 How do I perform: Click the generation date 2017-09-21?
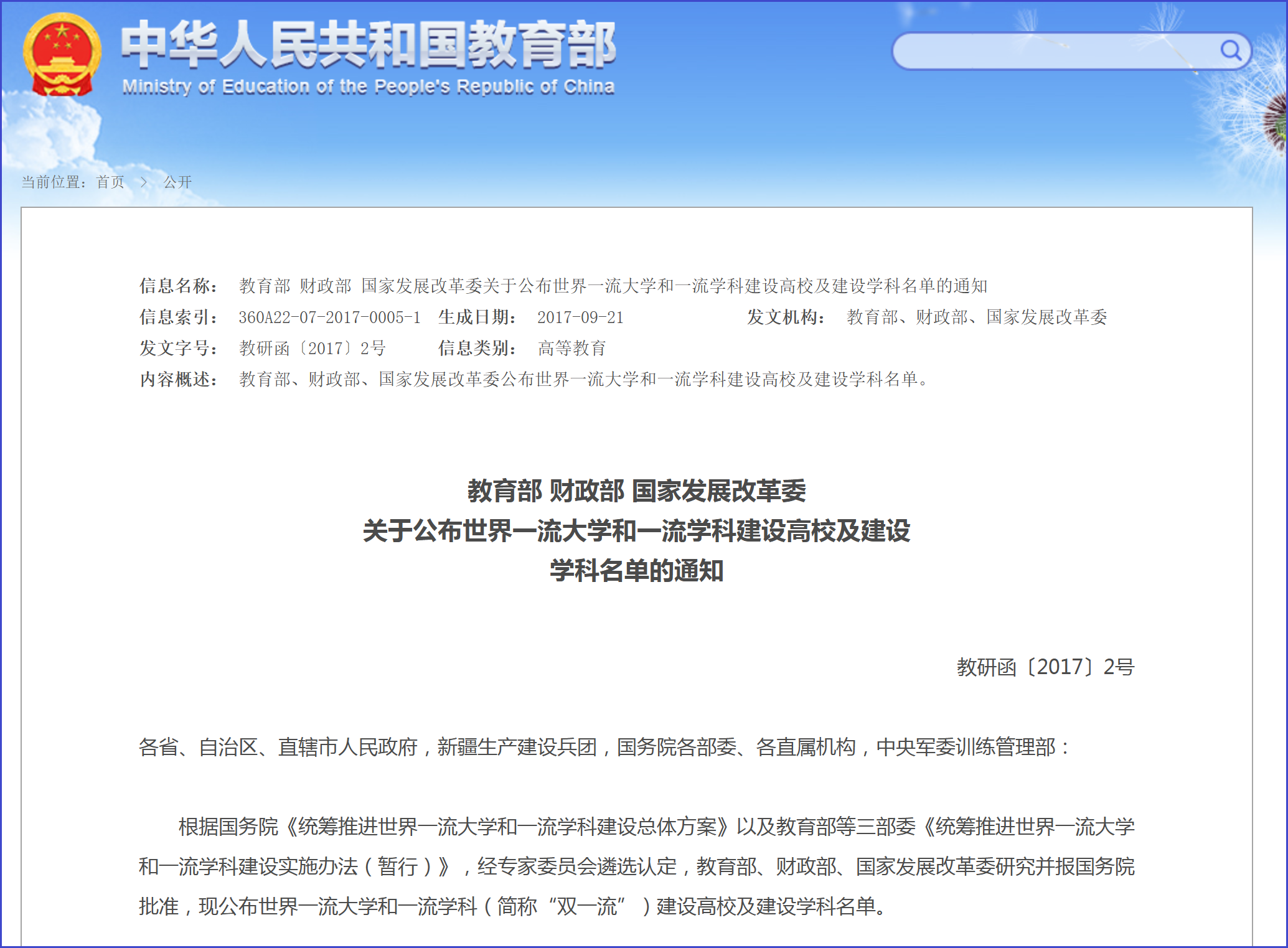[580, 317]
